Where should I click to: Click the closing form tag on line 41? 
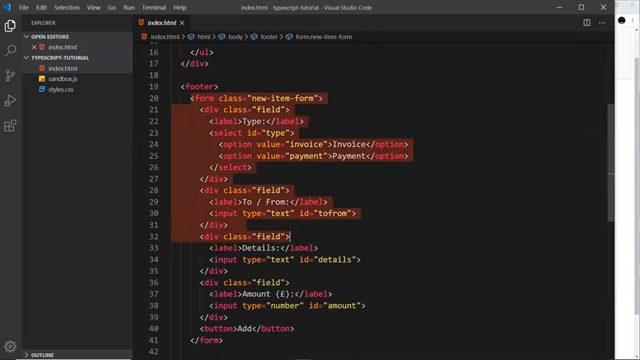click(207, 340)
